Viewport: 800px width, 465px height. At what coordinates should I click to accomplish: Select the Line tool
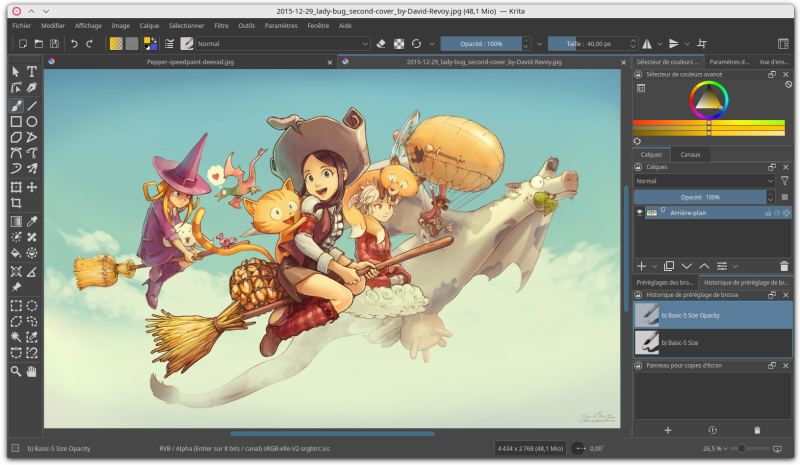[x=32, y=106]
